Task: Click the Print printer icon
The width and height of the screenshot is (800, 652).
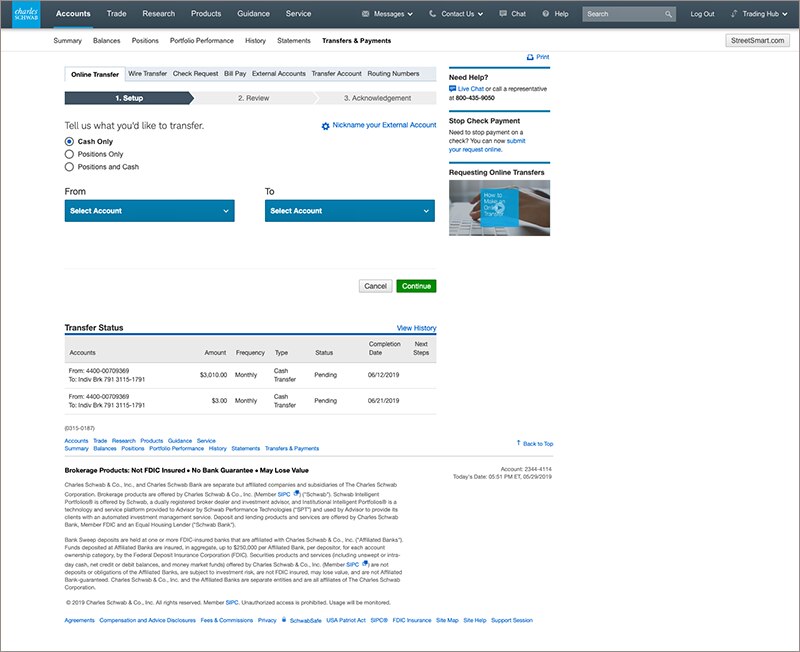Action: (530, 57)
